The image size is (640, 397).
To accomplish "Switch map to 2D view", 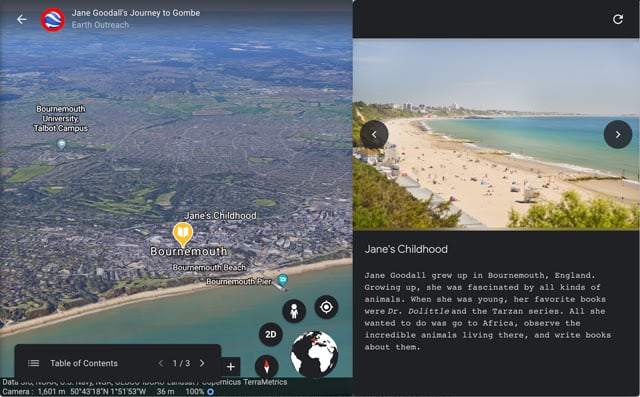I will (271, 334).
